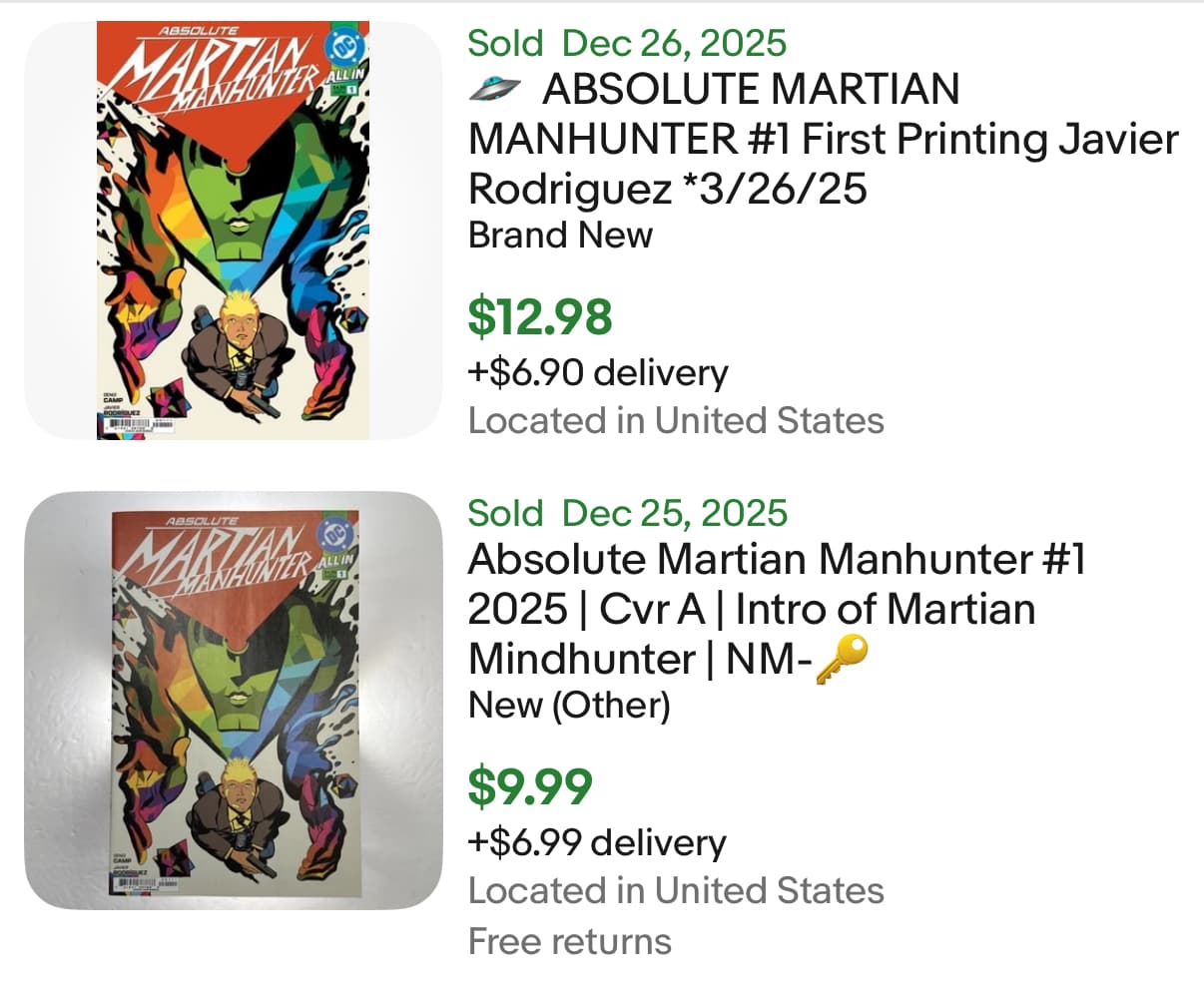Click the Sold Dec 25, 2025 label
The image size is (1204, 993).
coord(627,513)
